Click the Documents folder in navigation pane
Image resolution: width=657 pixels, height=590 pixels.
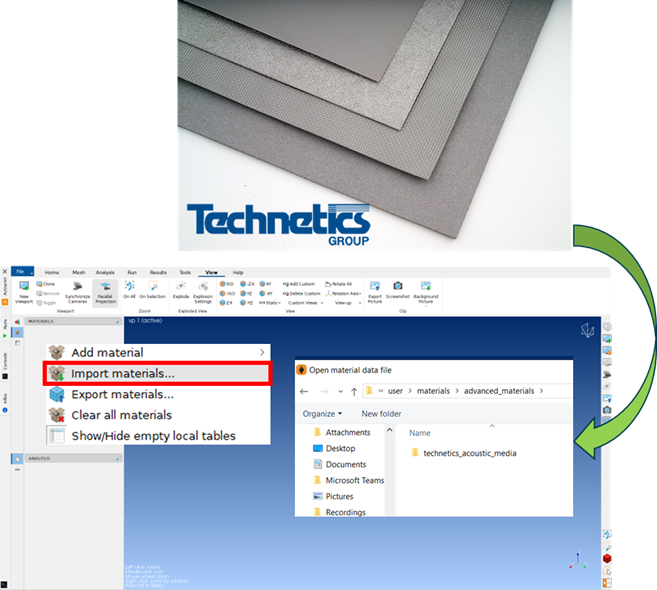[x=345, y=464]
